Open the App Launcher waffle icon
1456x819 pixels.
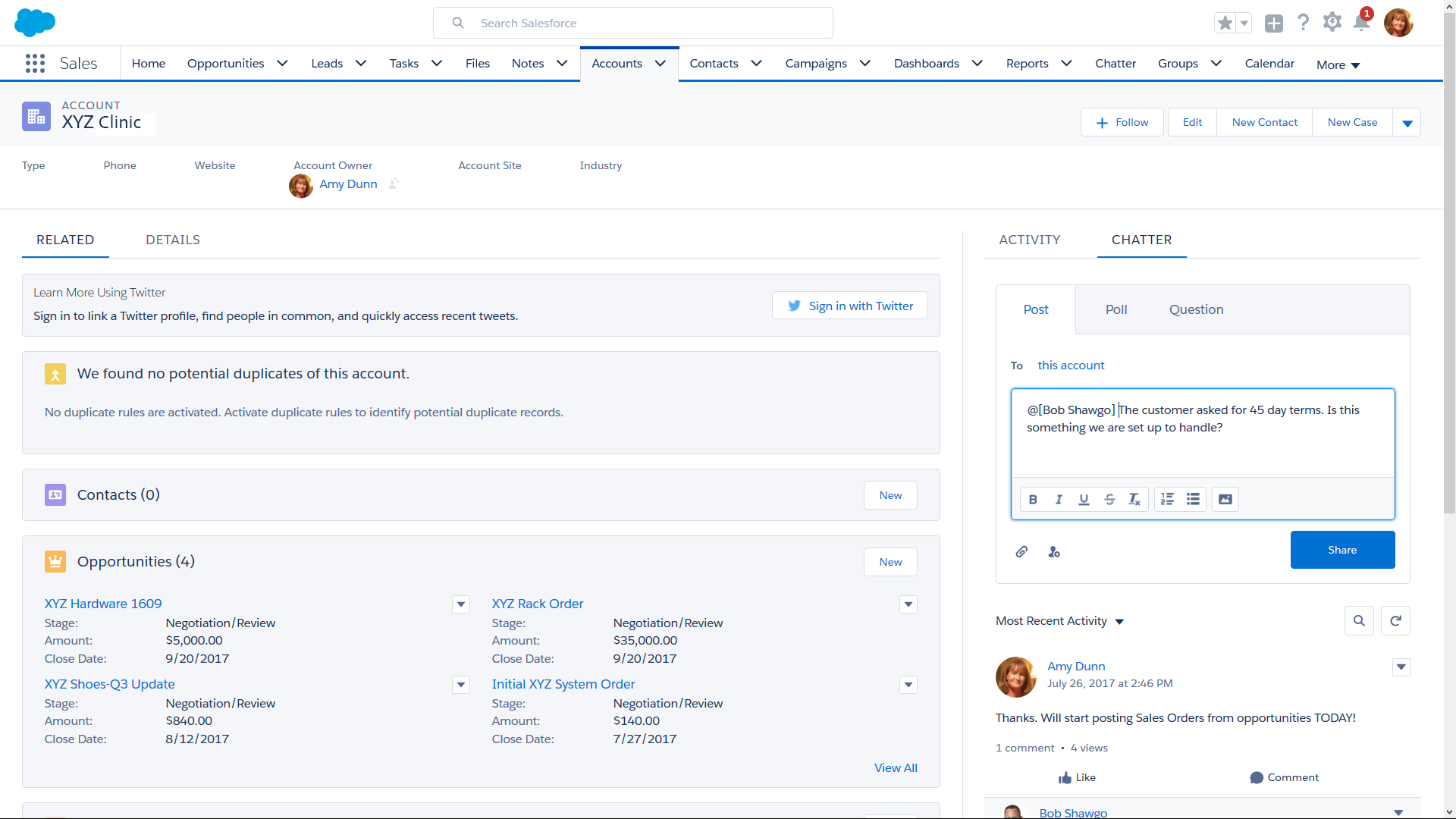pos(35,63)
